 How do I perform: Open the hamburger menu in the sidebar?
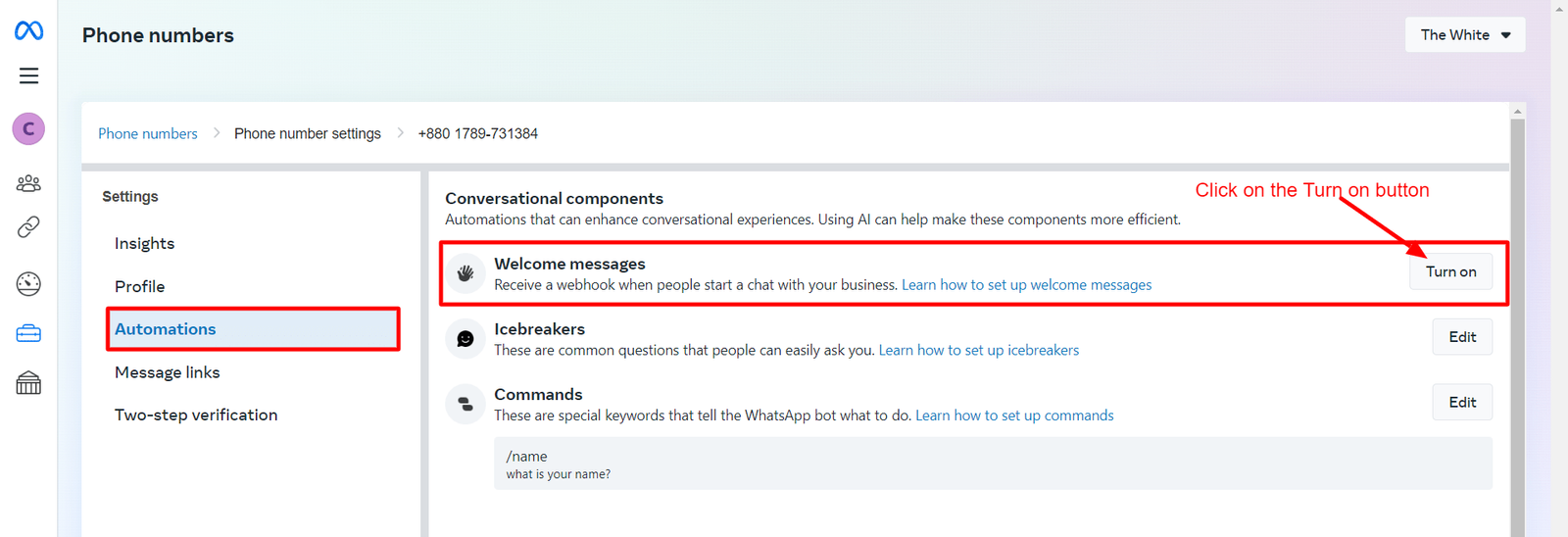(x=28, y=75)
